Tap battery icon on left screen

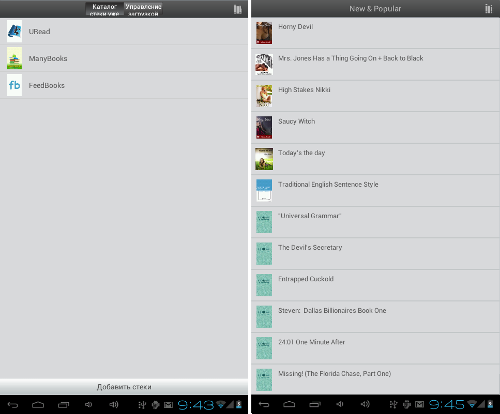tap(239, 404)
